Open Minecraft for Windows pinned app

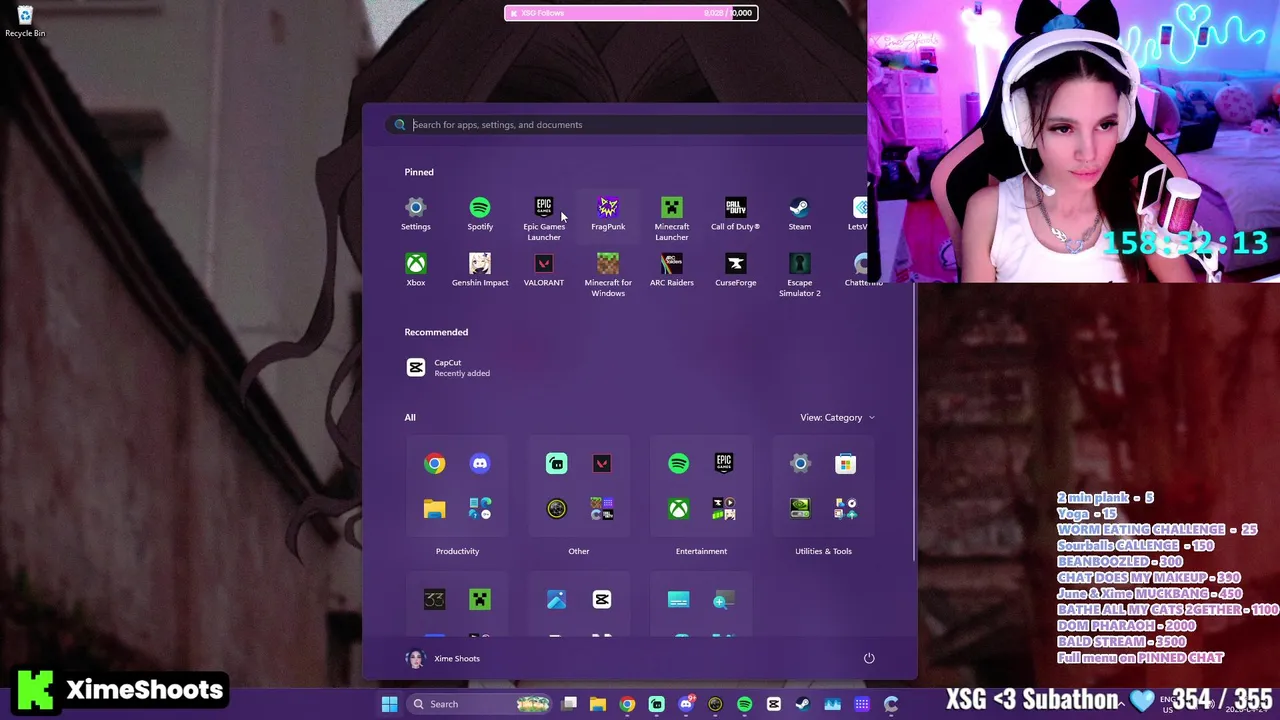[608, 275]
